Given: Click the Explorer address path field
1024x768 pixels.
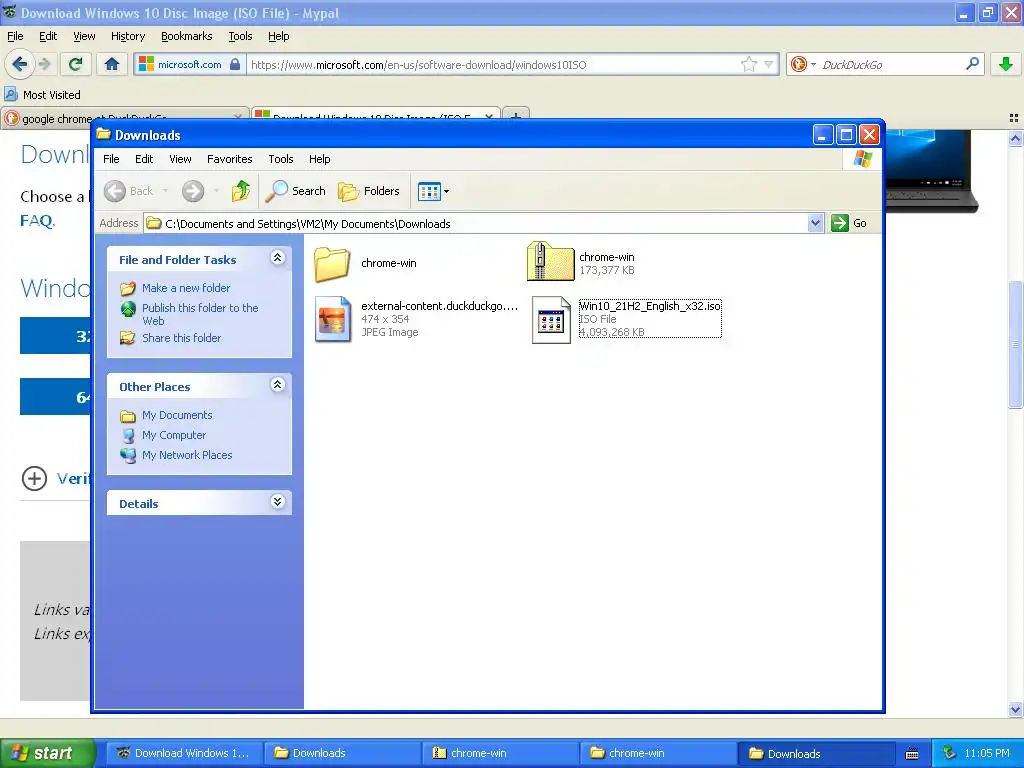Looking at the screenshot, I should tap(475, 223).
